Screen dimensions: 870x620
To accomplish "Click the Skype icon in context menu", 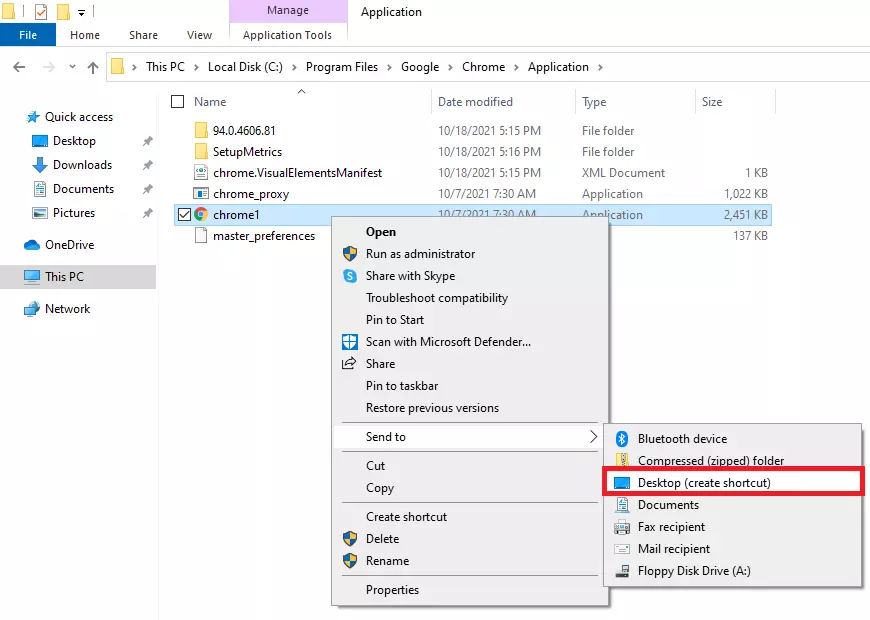I will click(x=350, y=276).
